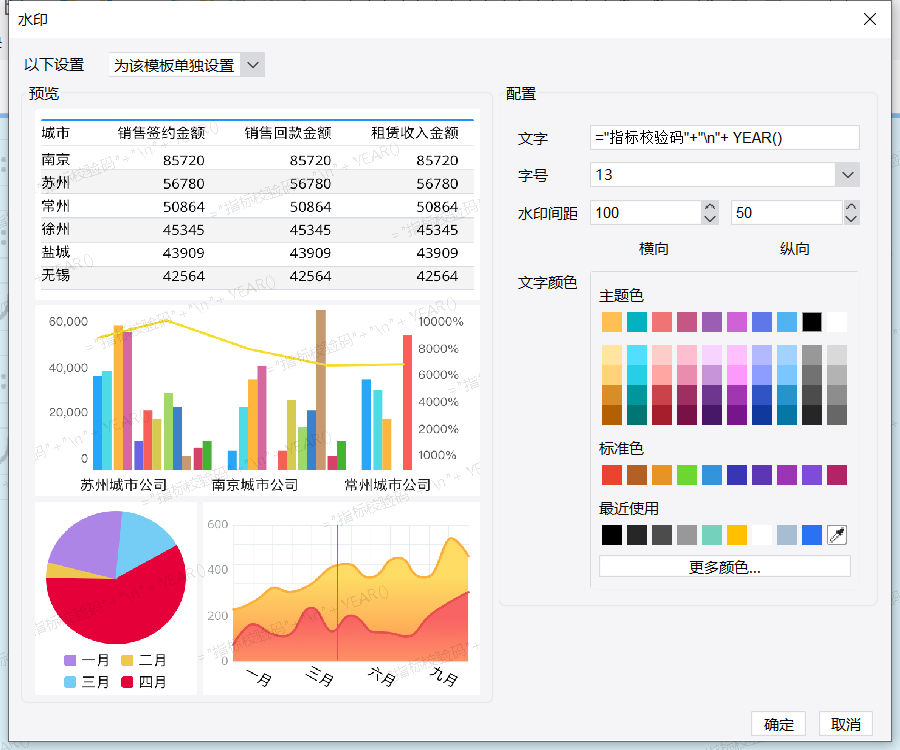Select the teal-green swatch in 最近使用
Screen dimensions: 900x750
pos(712,535)
